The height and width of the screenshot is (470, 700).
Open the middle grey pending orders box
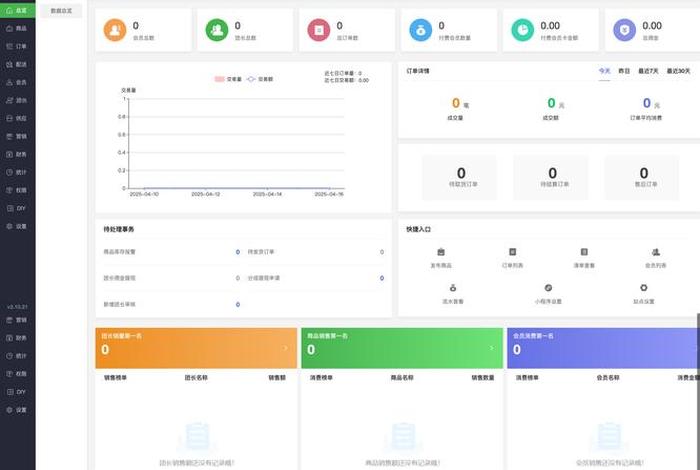coord(551,177)
